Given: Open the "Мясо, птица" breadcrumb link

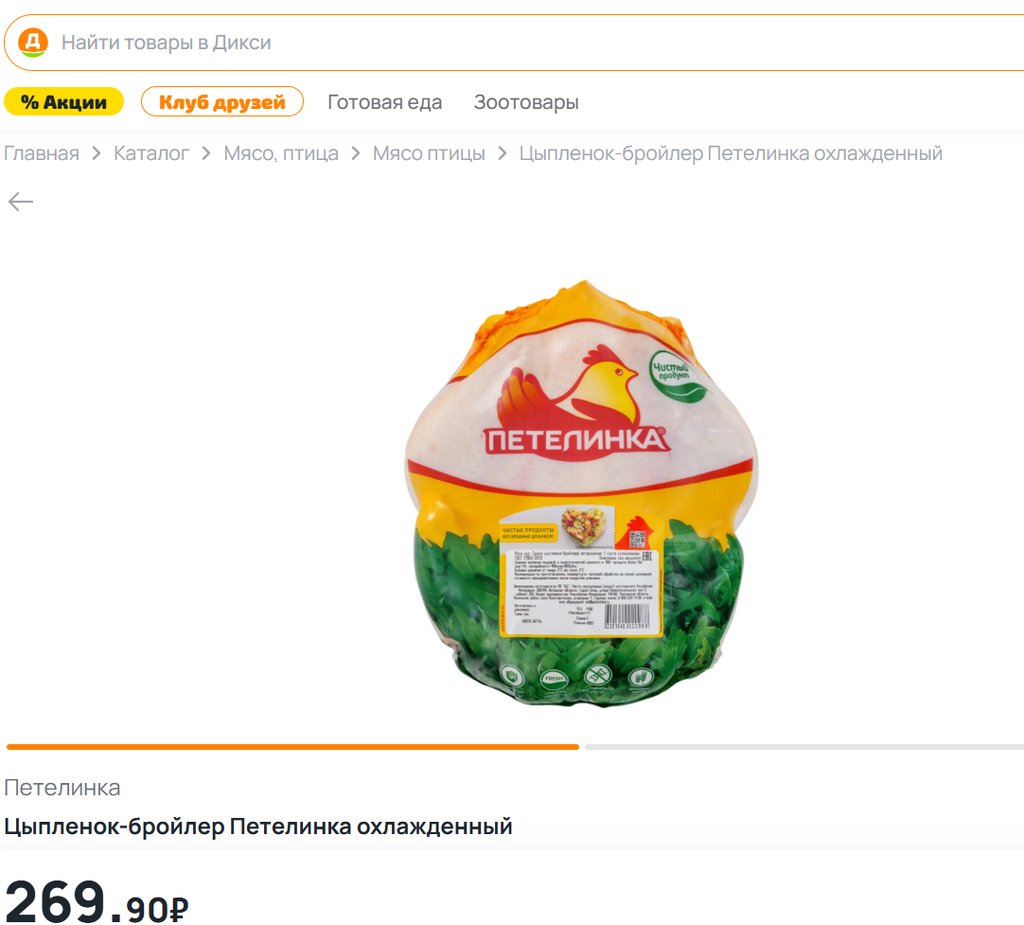Looking at the screenshot, I should (281, 154).
